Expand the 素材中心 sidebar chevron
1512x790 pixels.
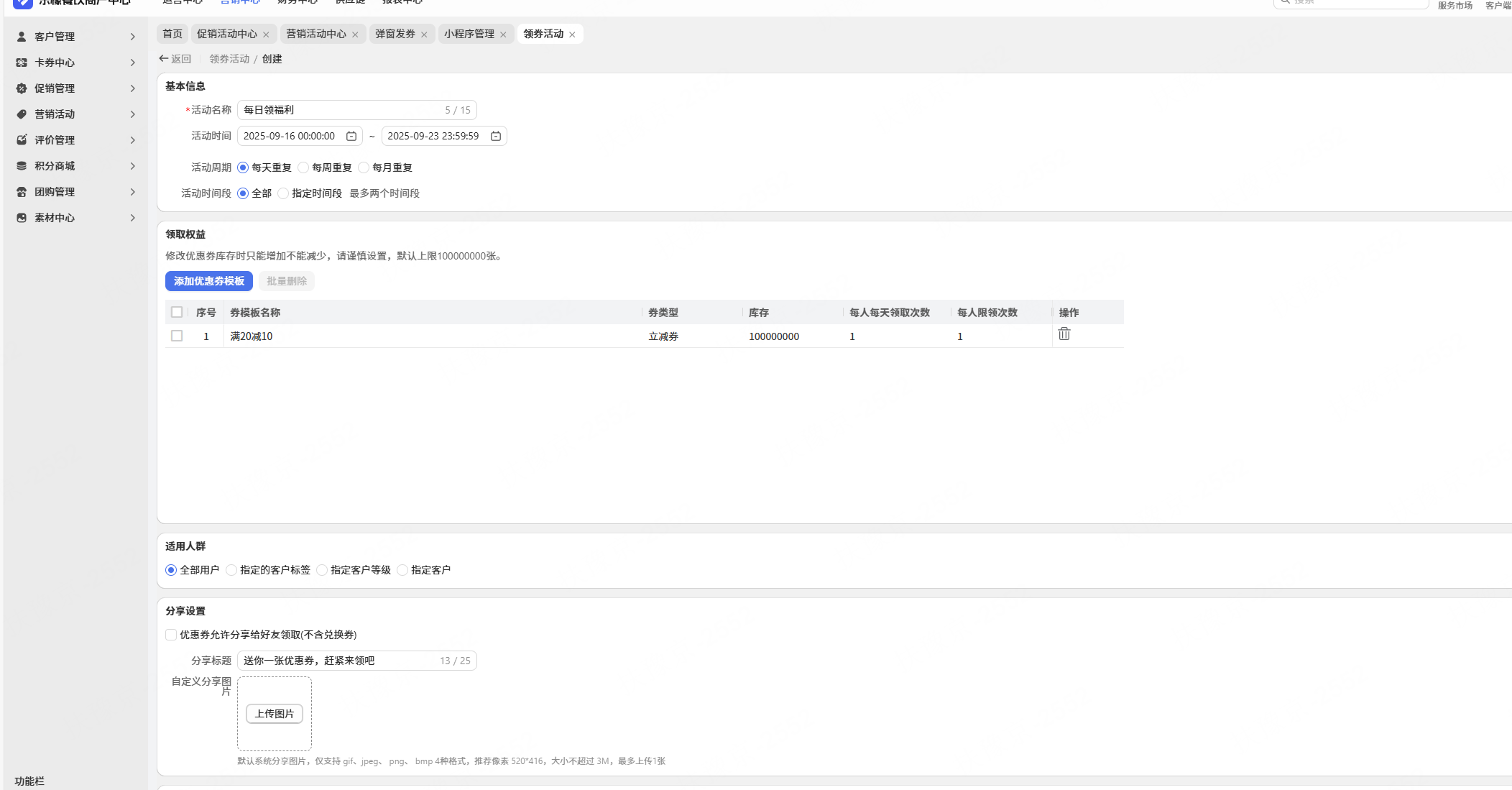tap(133, 218)
